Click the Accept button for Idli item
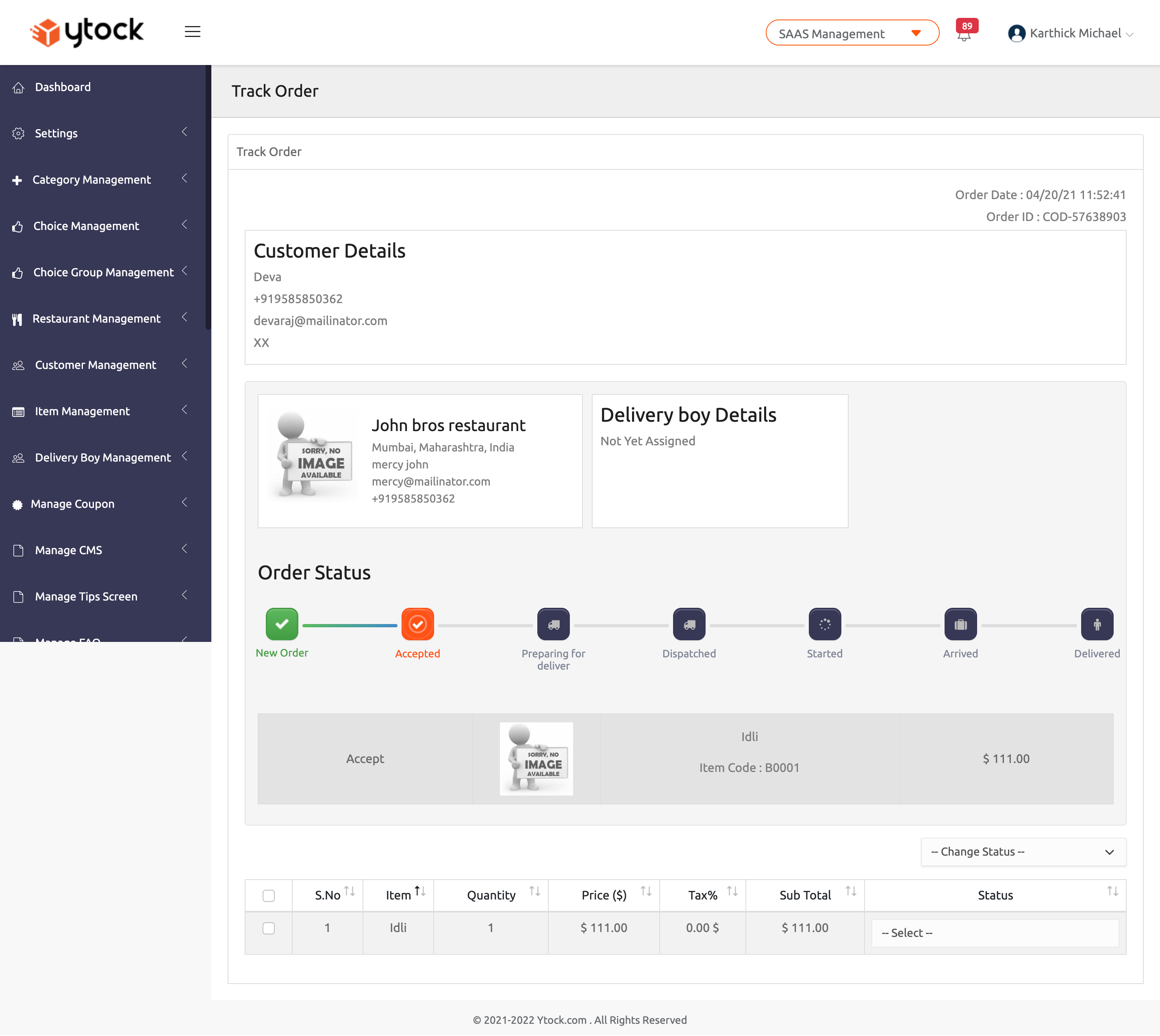The height and width of the screenshot is (1036, 1160). point(365,759)
